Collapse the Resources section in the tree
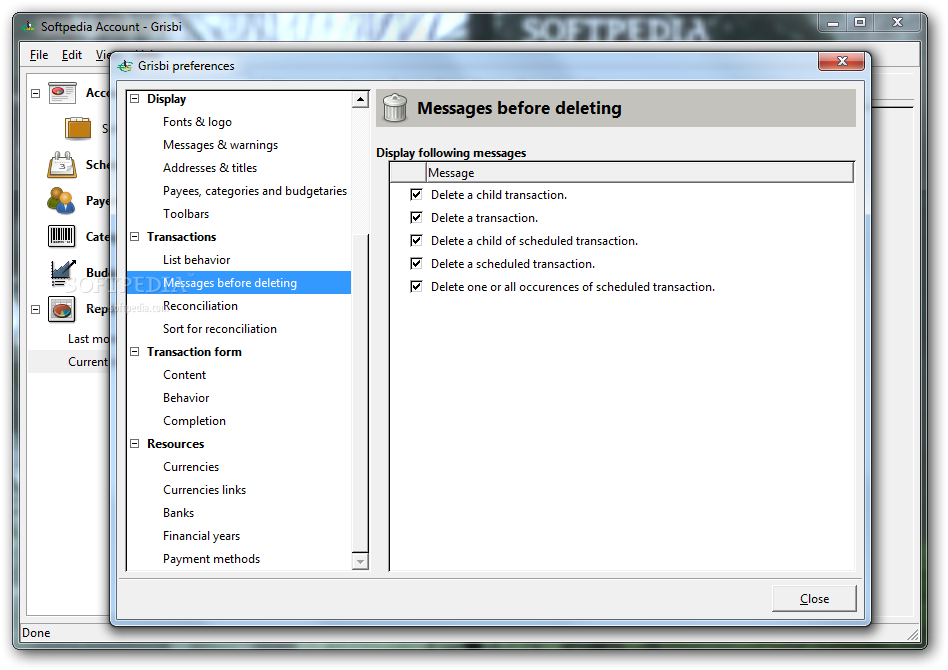This screenshot has height=670, width=948. click(x=135, y=443)
